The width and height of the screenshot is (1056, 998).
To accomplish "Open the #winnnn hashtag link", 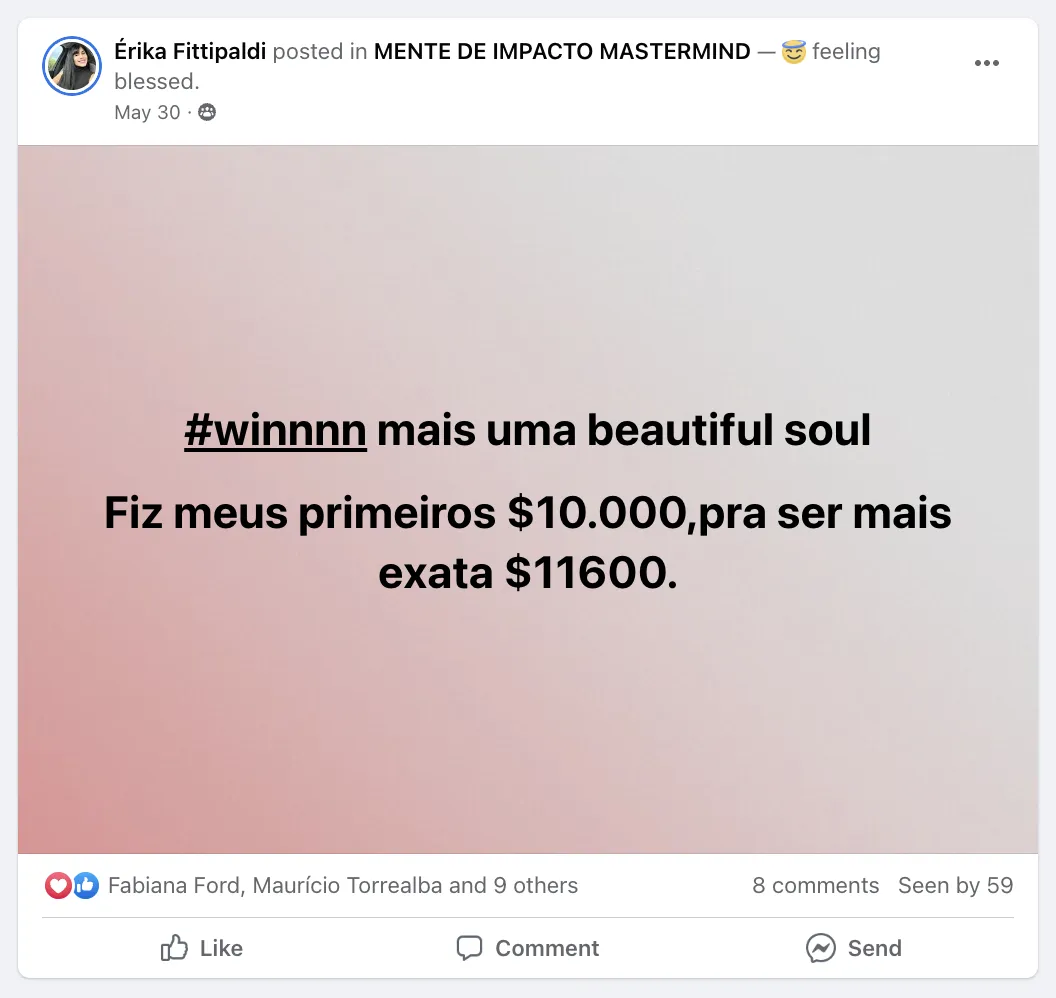I will [x=275, y=430].
